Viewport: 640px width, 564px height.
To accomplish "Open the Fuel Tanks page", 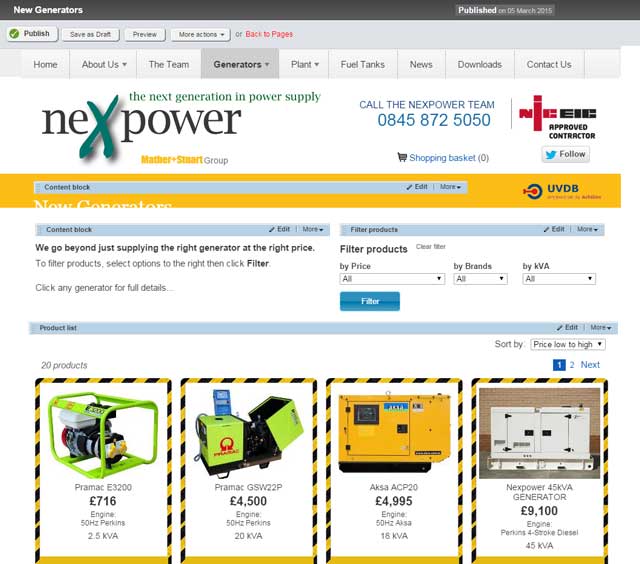I will (362, 64).
